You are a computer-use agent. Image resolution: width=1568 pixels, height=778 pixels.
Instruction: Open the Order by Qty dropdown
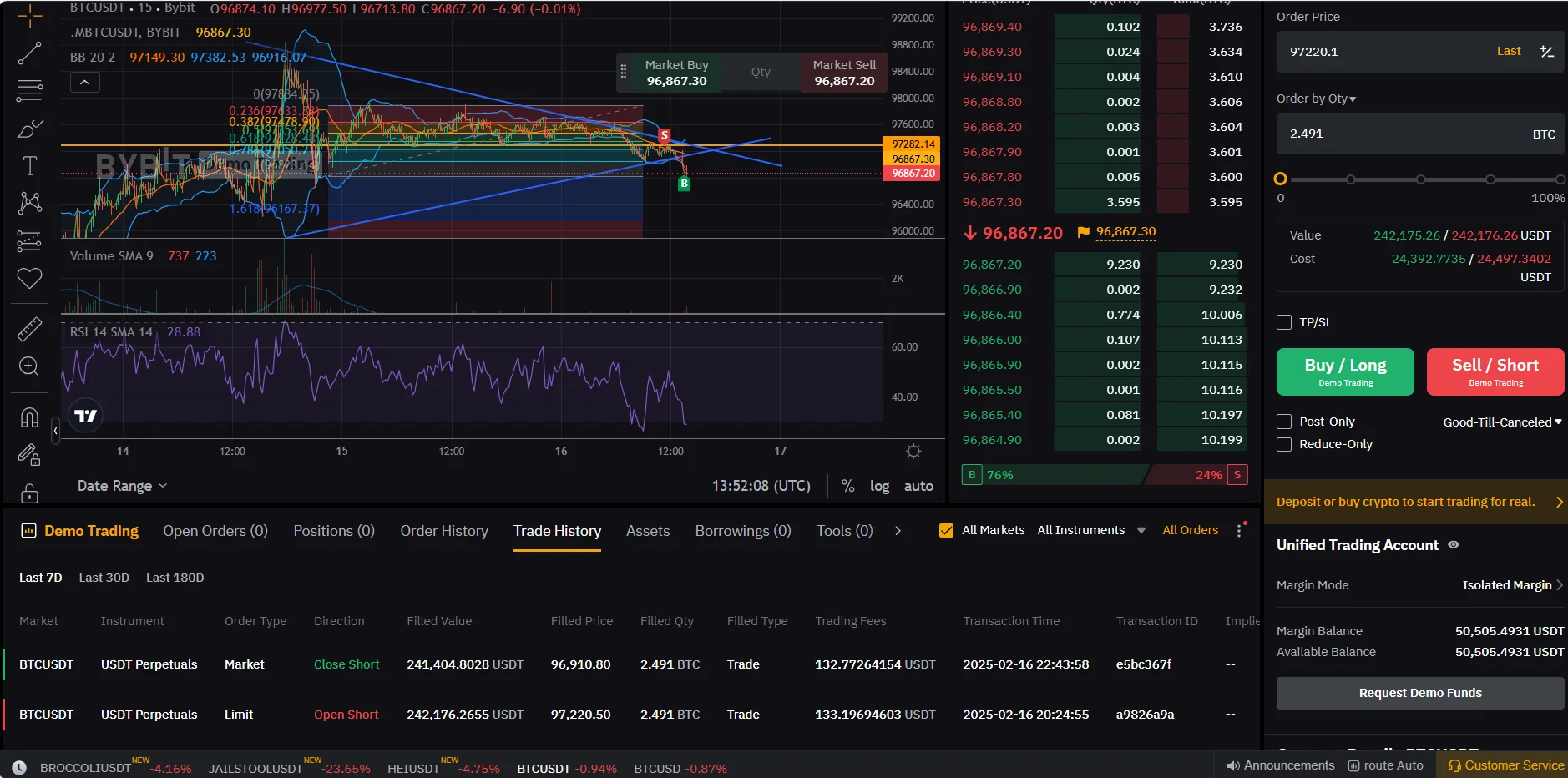[x=1317, y=99]
